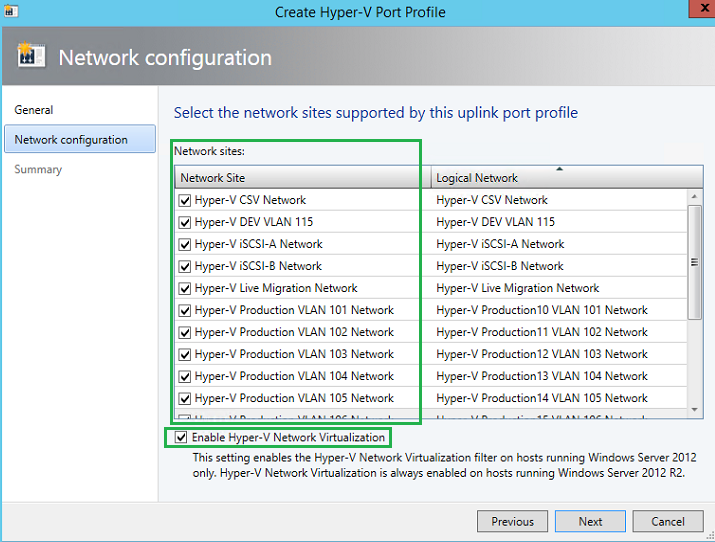The height and width of the screenshot is (542, 715).
Task: Click the Previous button
Action: coord(512,521)
